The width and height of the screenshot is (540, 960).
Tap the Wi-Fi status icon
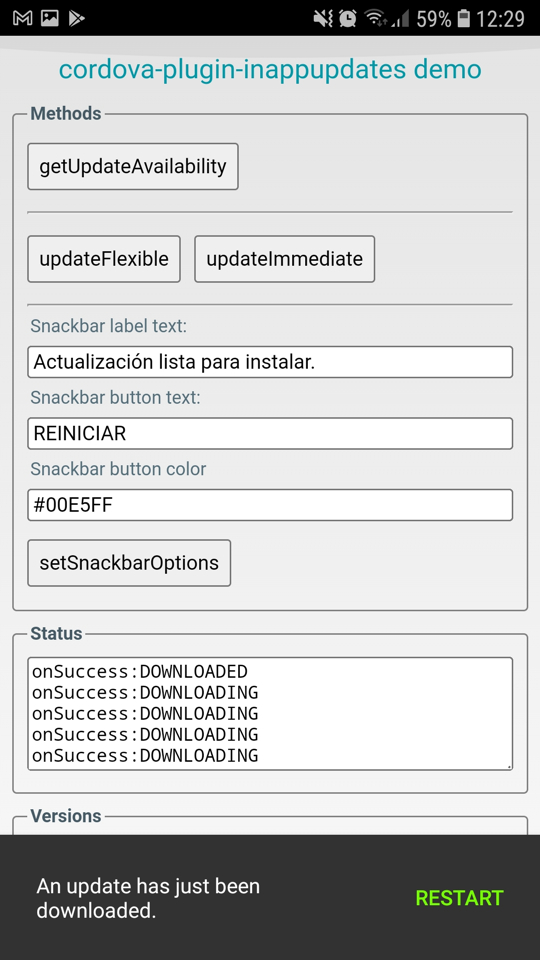375,18
